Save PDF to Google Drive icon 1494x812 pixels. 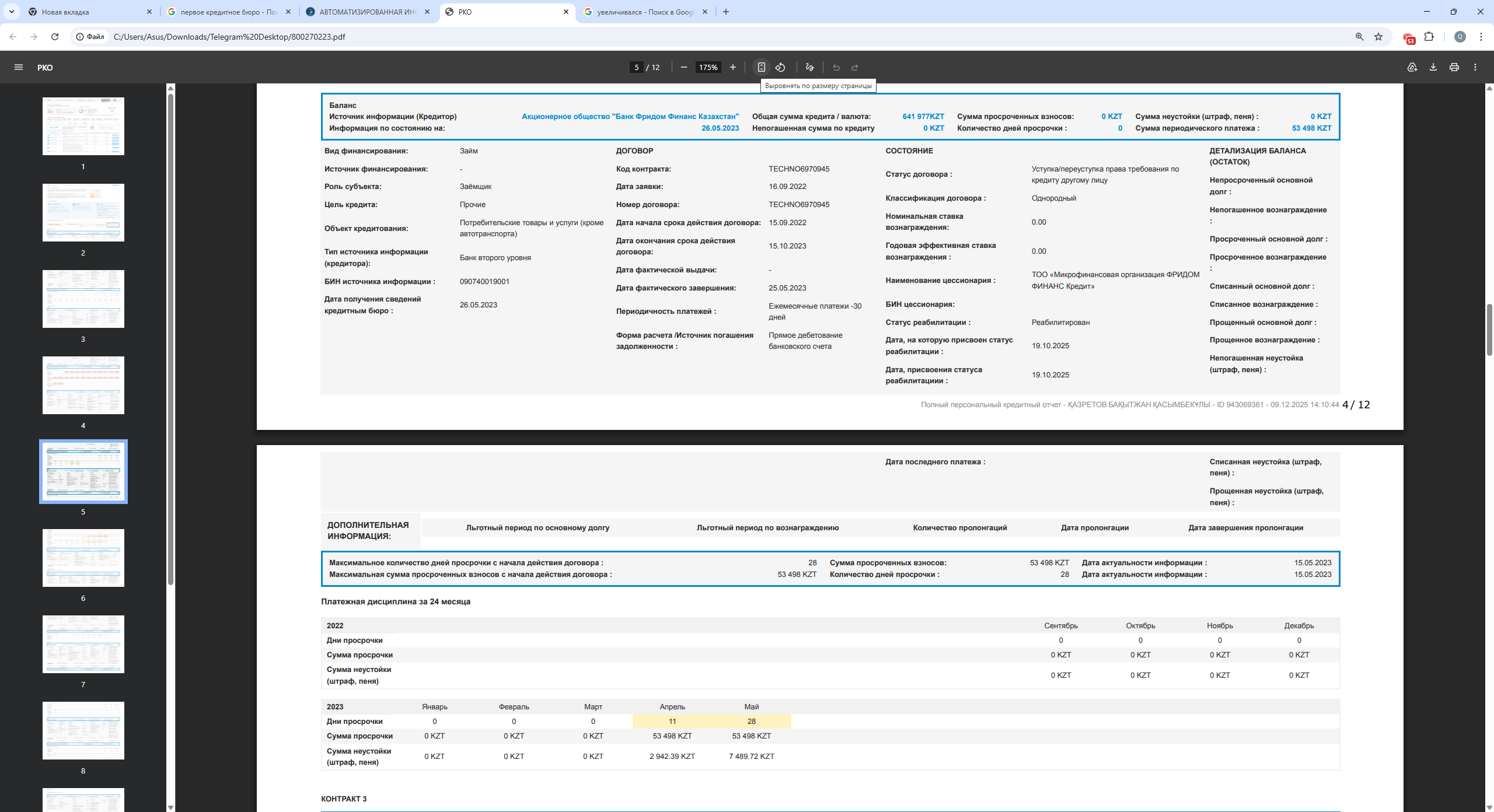tap(1412, 67)
